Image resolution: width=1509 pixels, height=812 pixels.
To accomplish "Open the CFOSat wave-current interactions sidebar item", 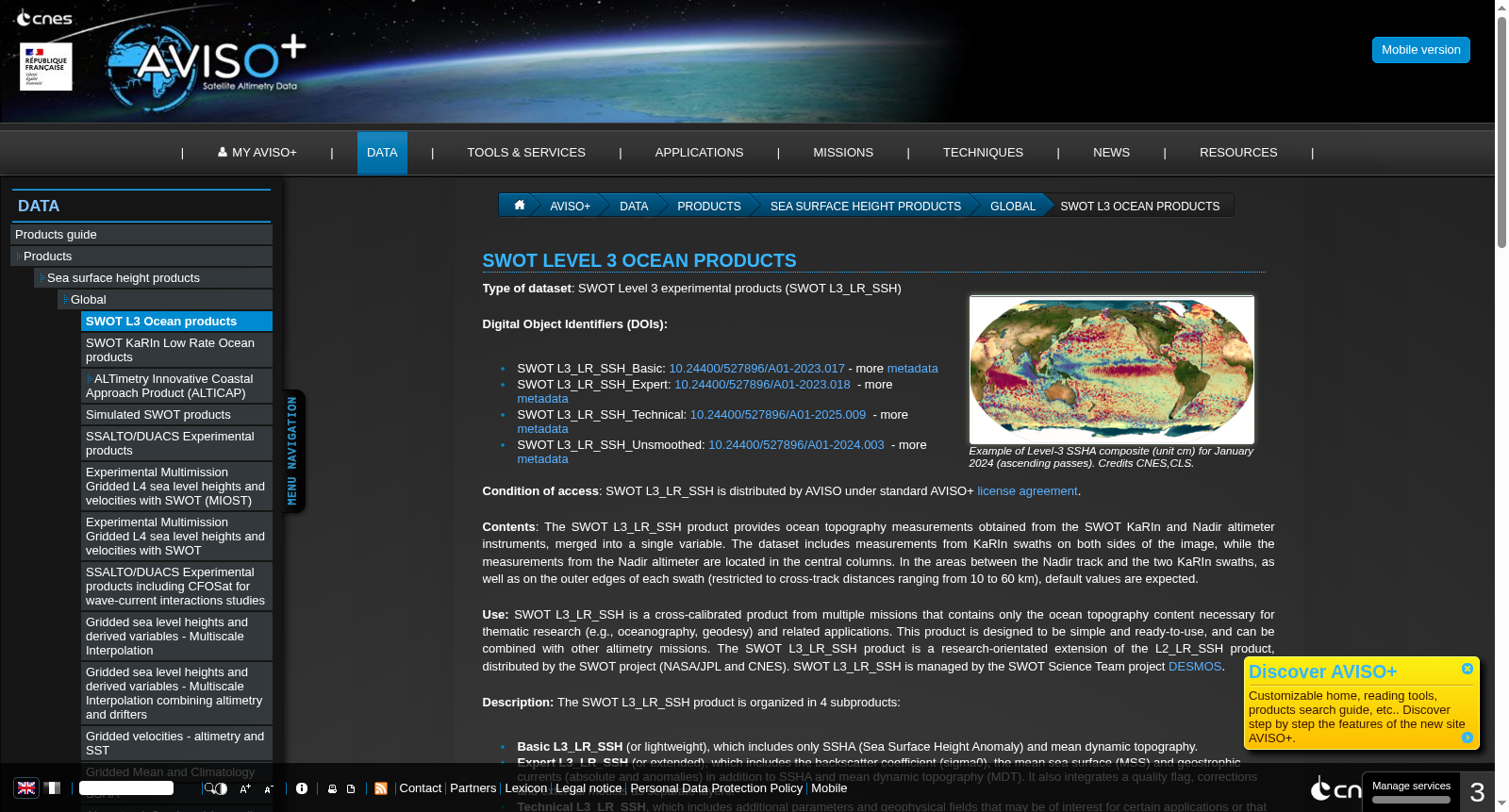I will tap(176, 587).
